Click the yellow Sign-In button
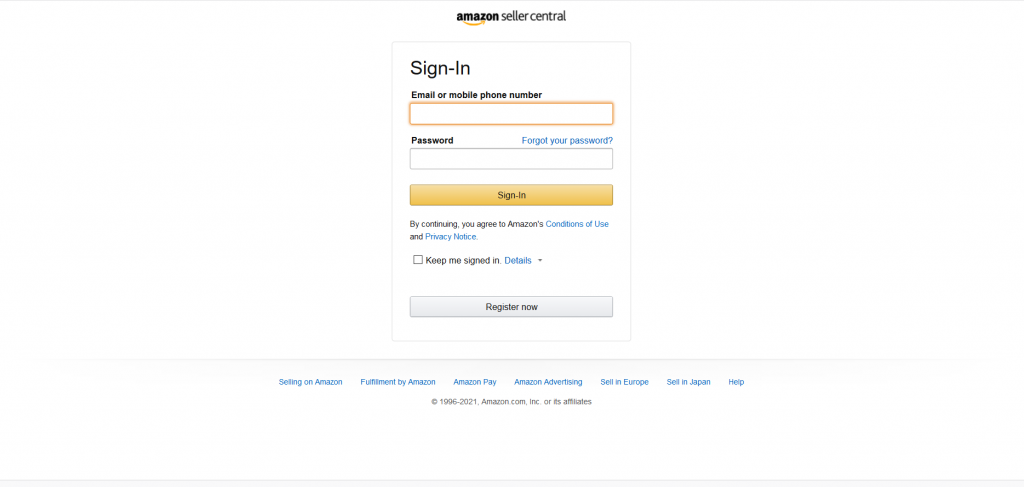1024x487 pixels. click(x=511, y=195)
